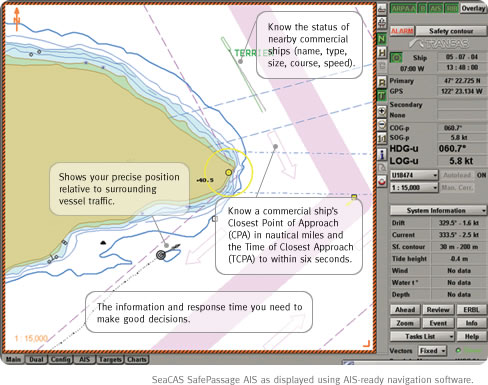Viewport: 488px width, 385px height.
Task: Toggle True motion T button
Action: pyautogui.click(x=382, y=96)
